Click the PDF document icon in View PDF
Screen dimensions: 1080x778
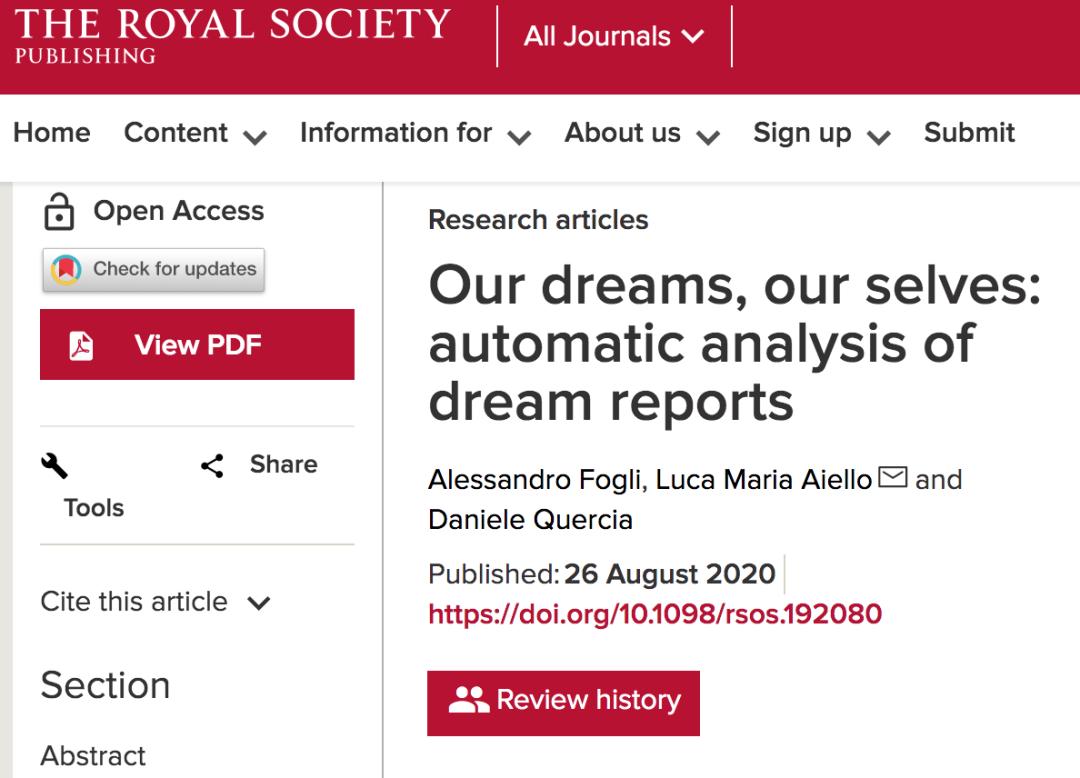81,346
